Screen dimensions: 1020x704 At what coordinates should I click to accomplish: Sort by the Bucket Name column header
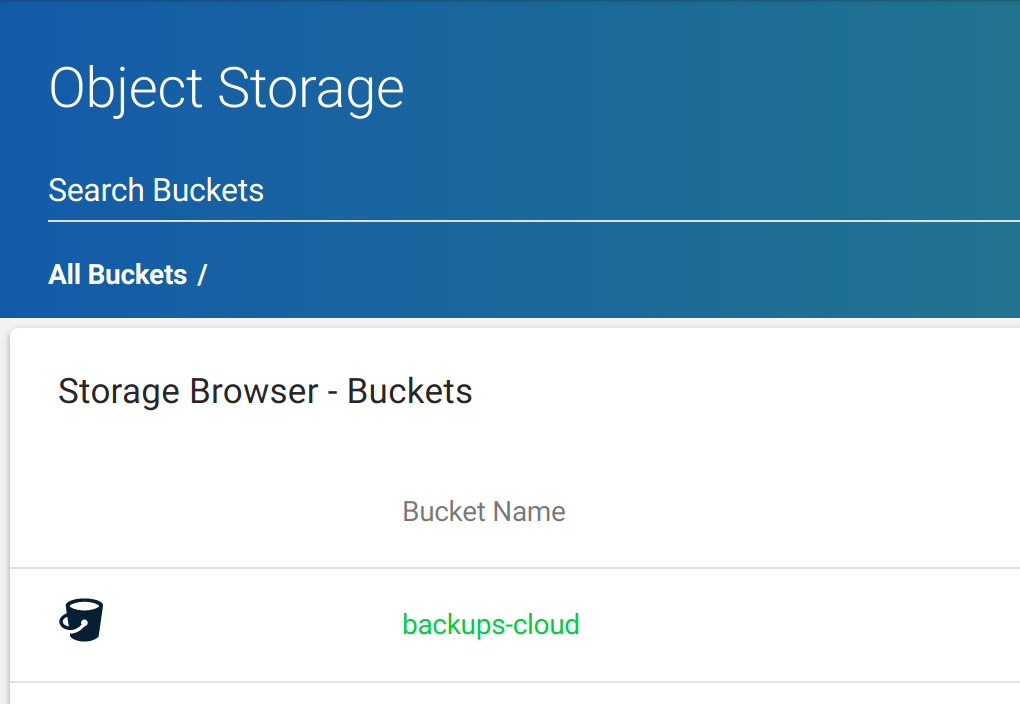coord(484,511)
